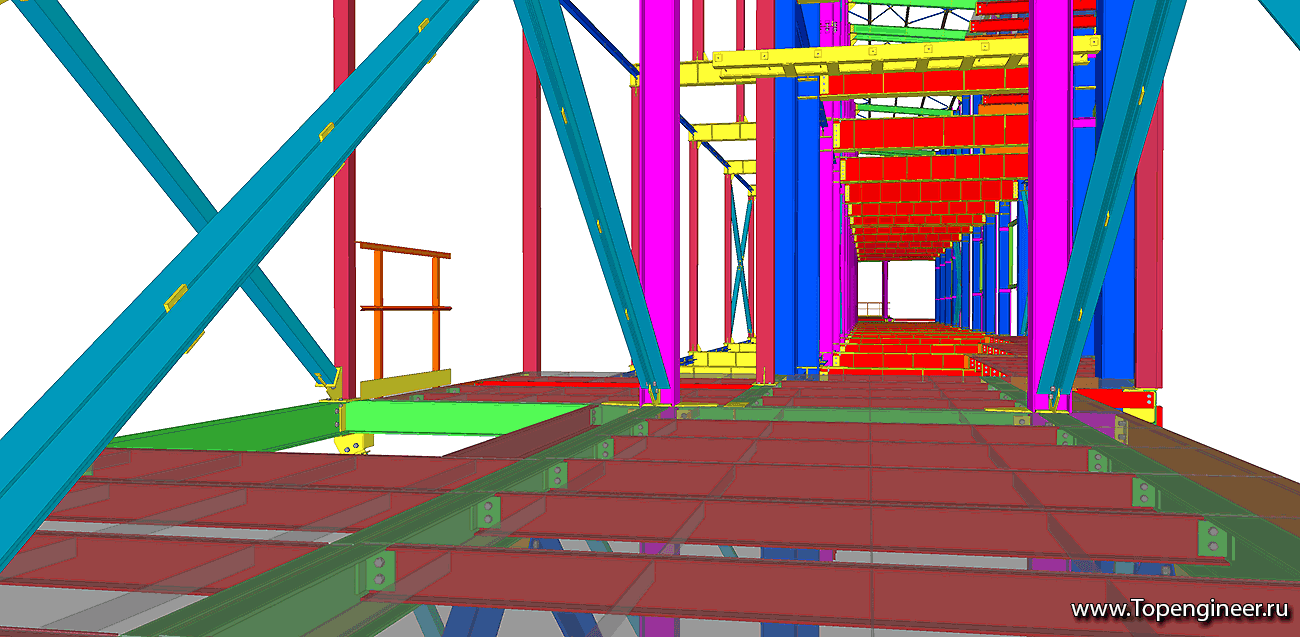This screenshot has width=1300, height=637.
Task: Select the orange handrail in the model
Action: pyautogui.click(x=404, y=307)
